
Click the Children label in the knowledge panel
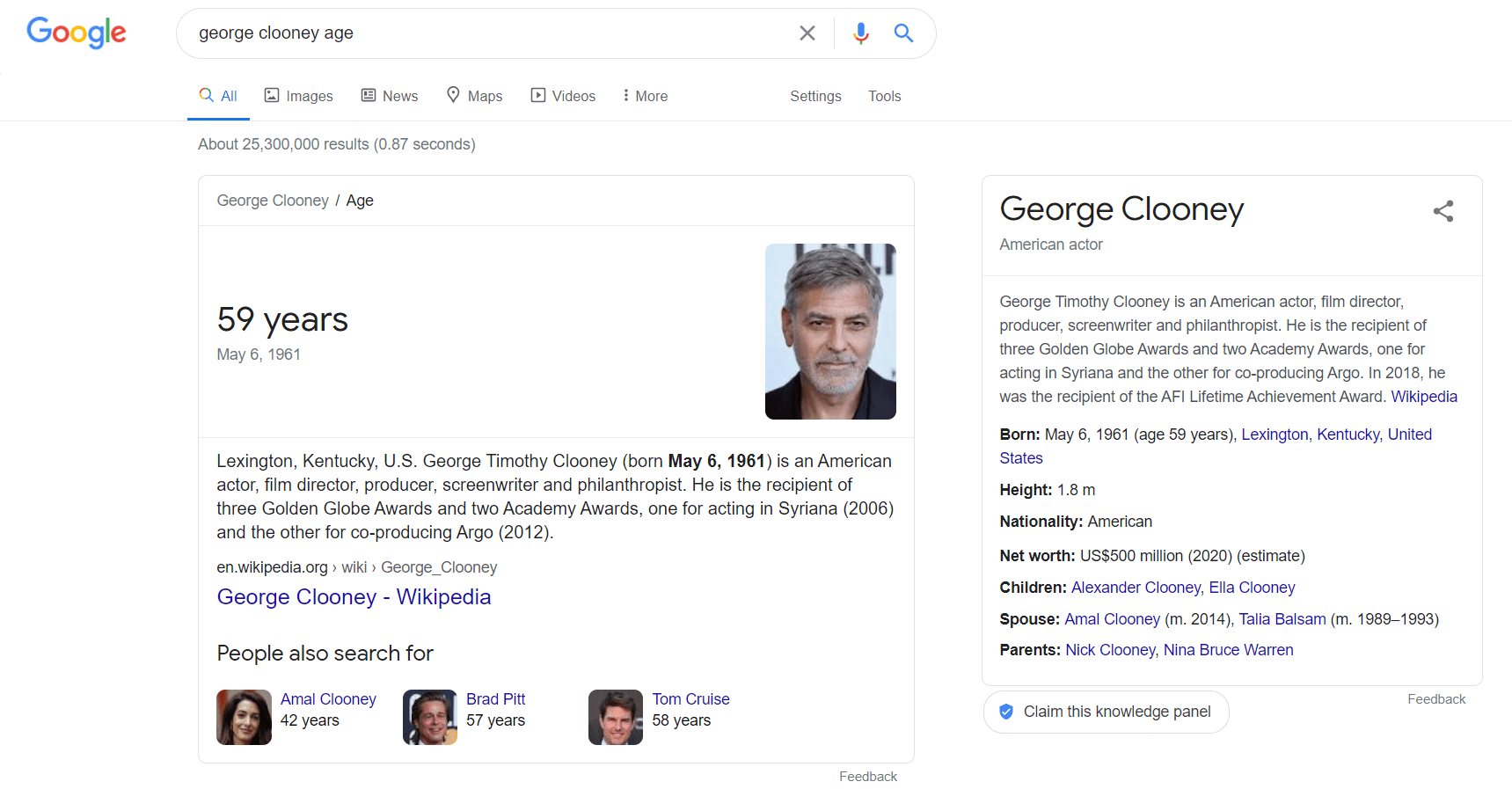tap(1033, 588)
